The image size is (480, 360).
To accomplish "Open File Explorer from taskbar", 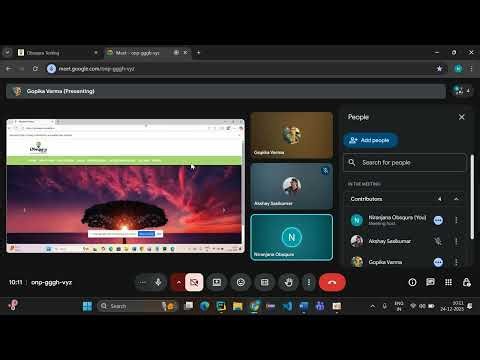I will click(x=238, y=306).
